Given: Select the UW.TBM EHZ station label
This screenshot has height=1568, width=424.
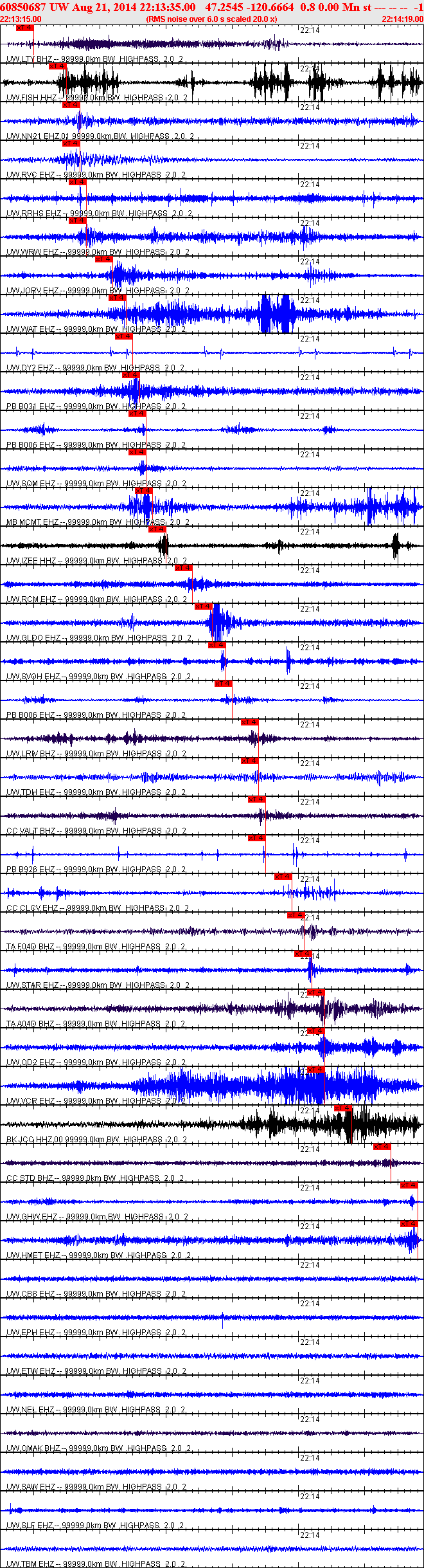Looking at the screenshot, I should click(x=96, y=1563).
